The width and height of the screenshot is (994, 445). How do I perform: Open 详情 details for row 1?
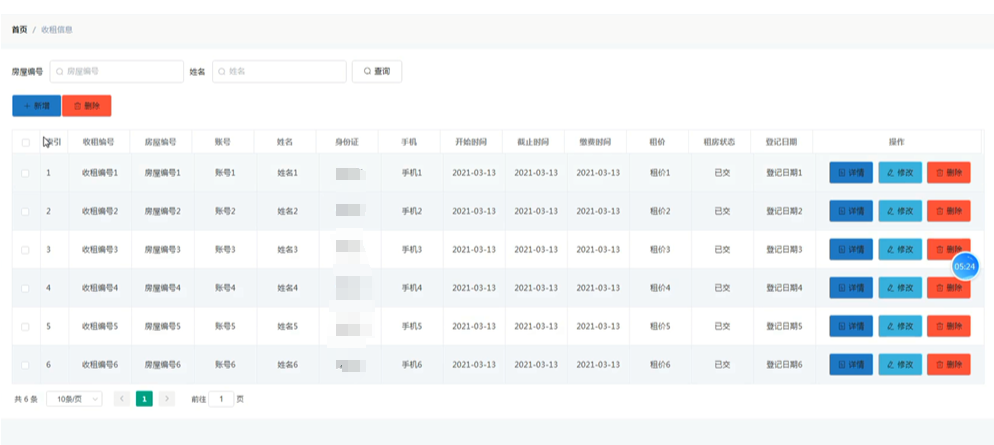pos(851,173)
